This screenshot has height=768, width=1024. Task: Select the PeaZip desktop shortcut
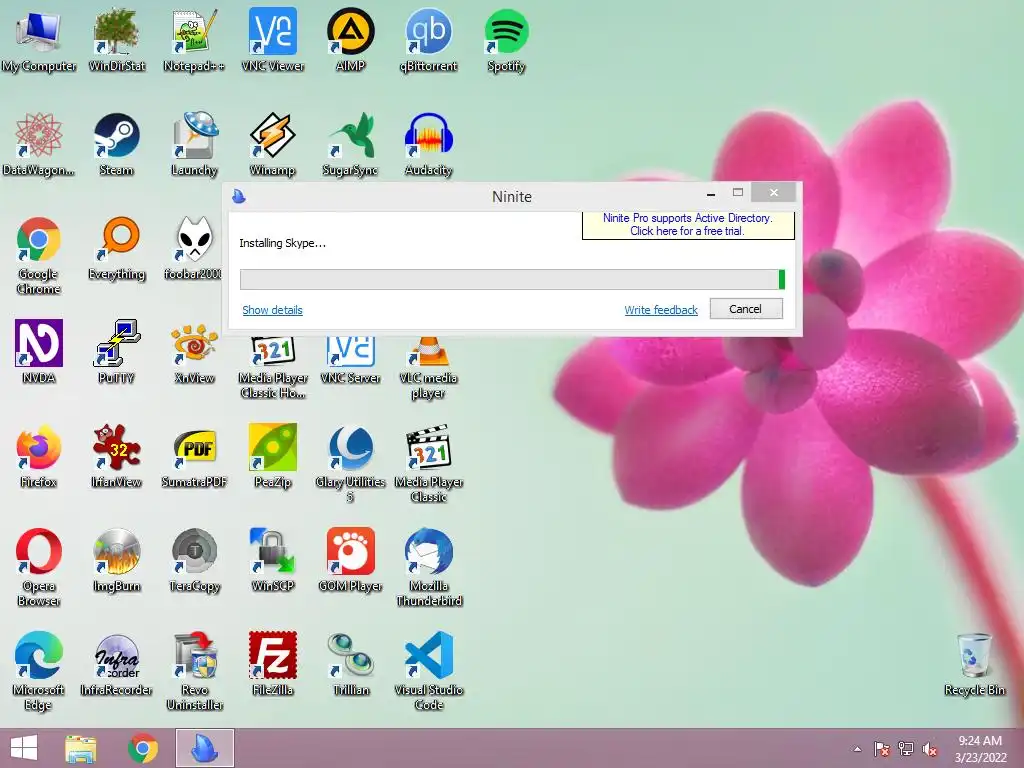[272, 456]
